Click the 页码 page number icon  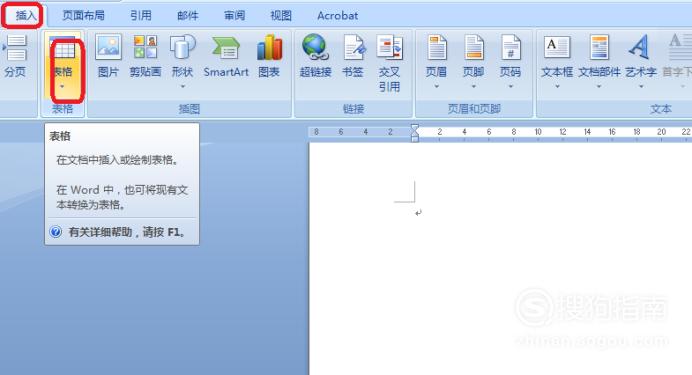click(x=511, y=48)
